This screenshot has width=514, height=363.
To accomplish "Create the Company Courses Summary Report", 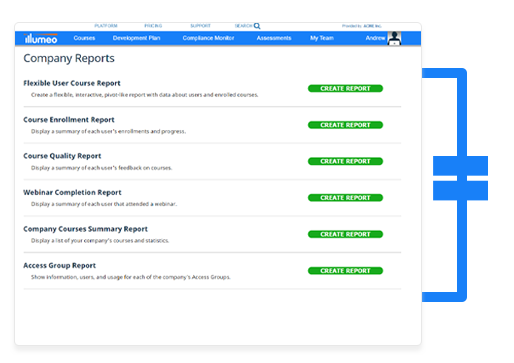I will 345,234.
